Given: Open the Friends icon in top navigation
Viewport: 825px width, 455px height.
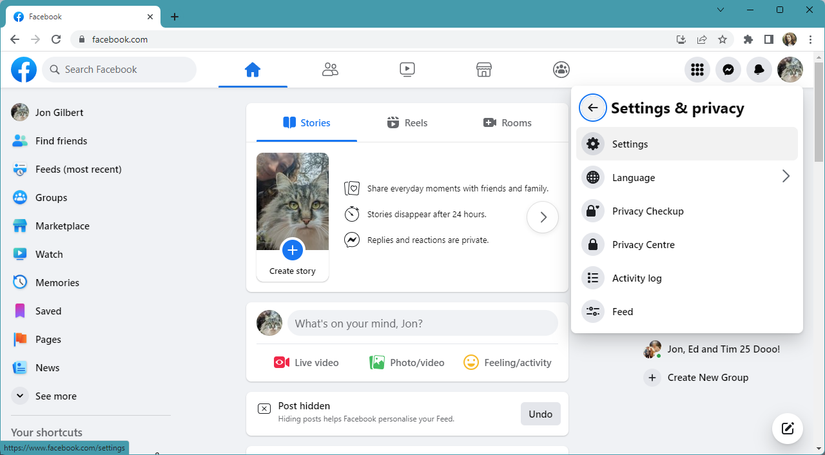Looking at the screenshot, I should [330, 69].
